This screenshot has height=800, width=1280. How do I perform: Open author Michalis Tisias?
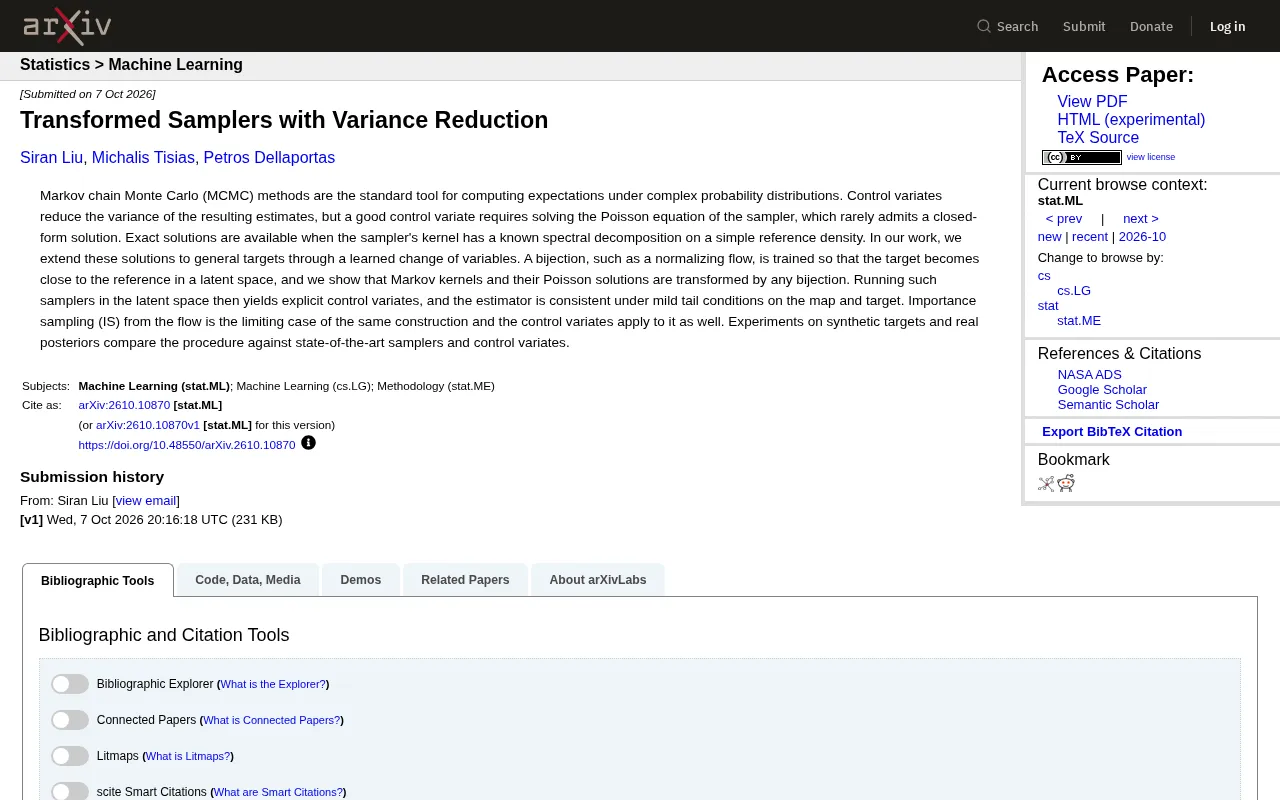point(143,158)
